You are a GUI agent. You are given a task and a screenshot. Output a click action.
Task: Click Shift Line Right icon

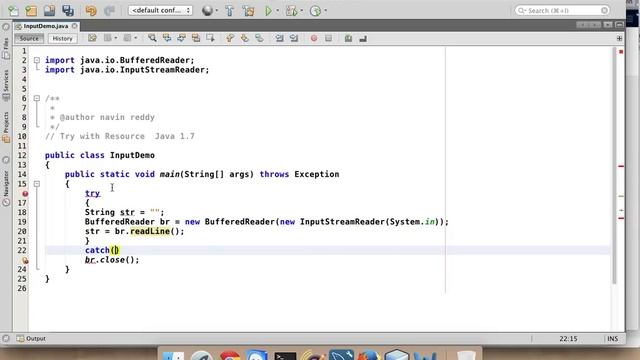tap(294, 38)
